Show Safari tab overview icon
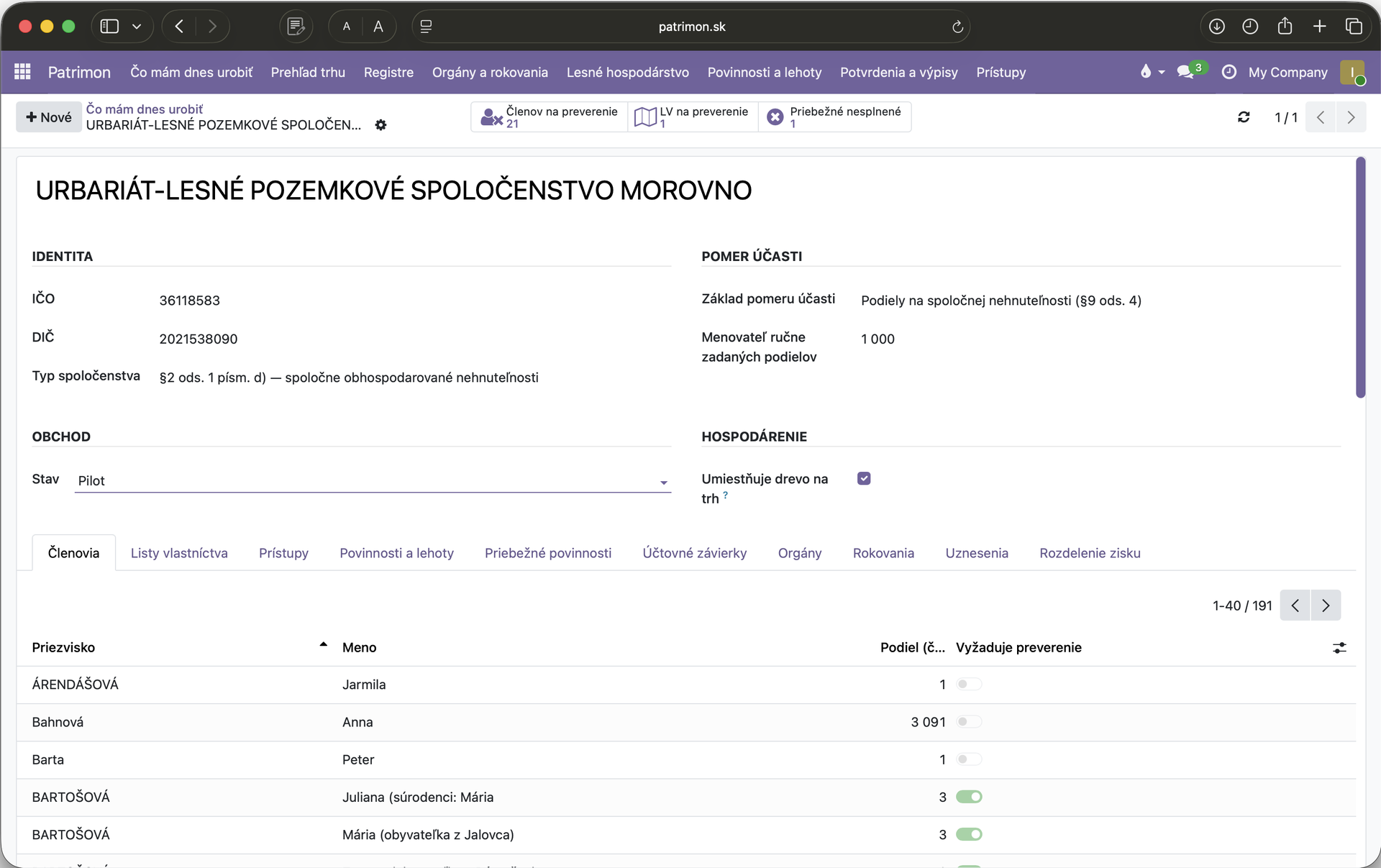This screenshot has width=1381, height=868. (1354, 27)
